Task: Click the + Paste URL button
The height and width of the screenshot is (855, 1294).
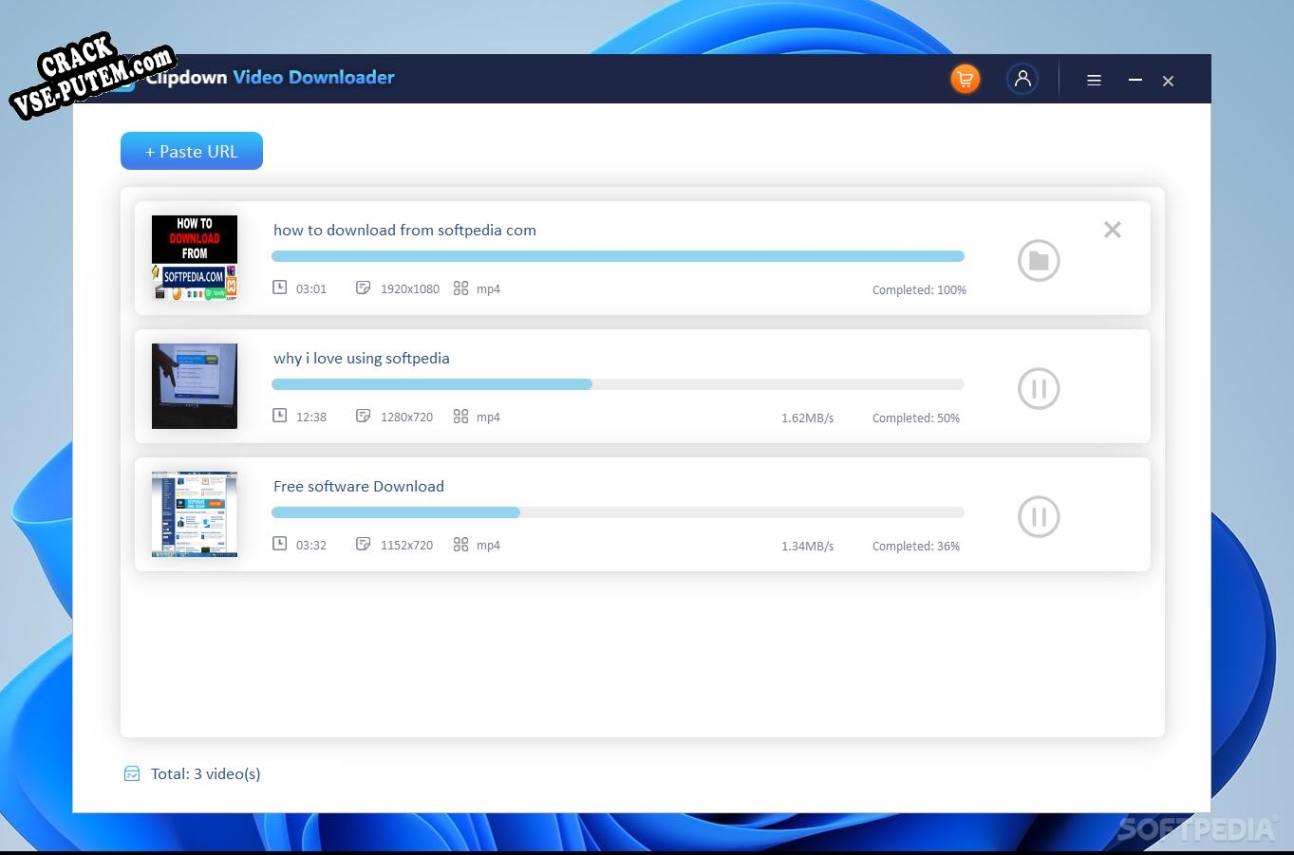Action: pyautogui.click(x=192, y=151)
